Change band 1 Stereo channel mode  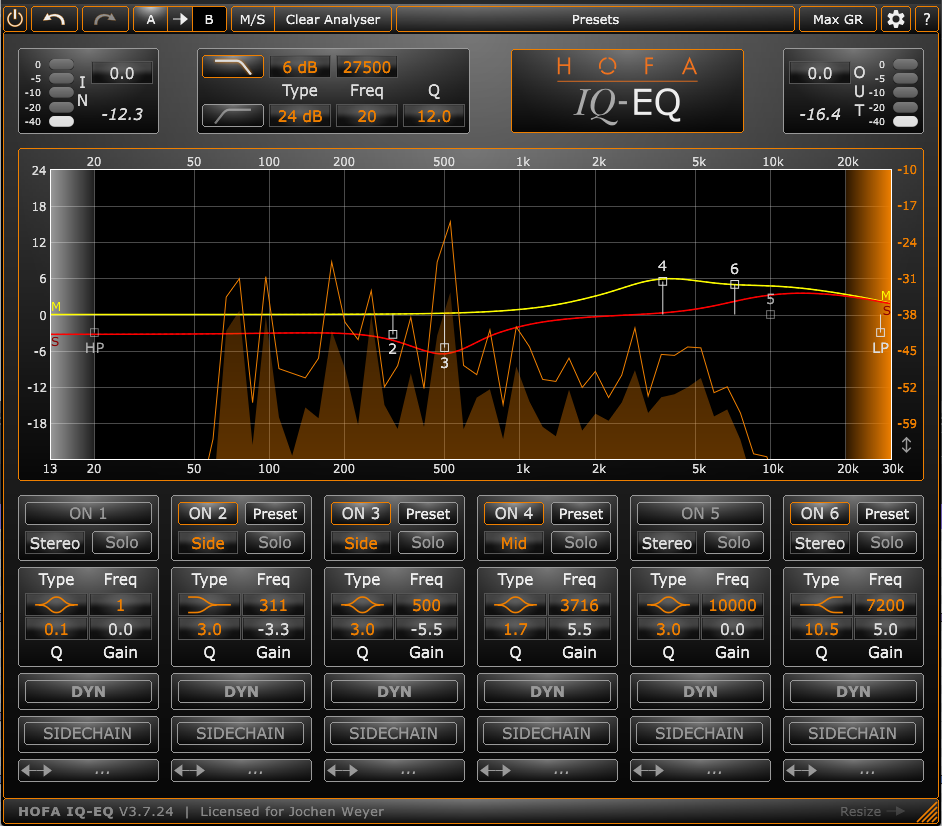point(55,542)
